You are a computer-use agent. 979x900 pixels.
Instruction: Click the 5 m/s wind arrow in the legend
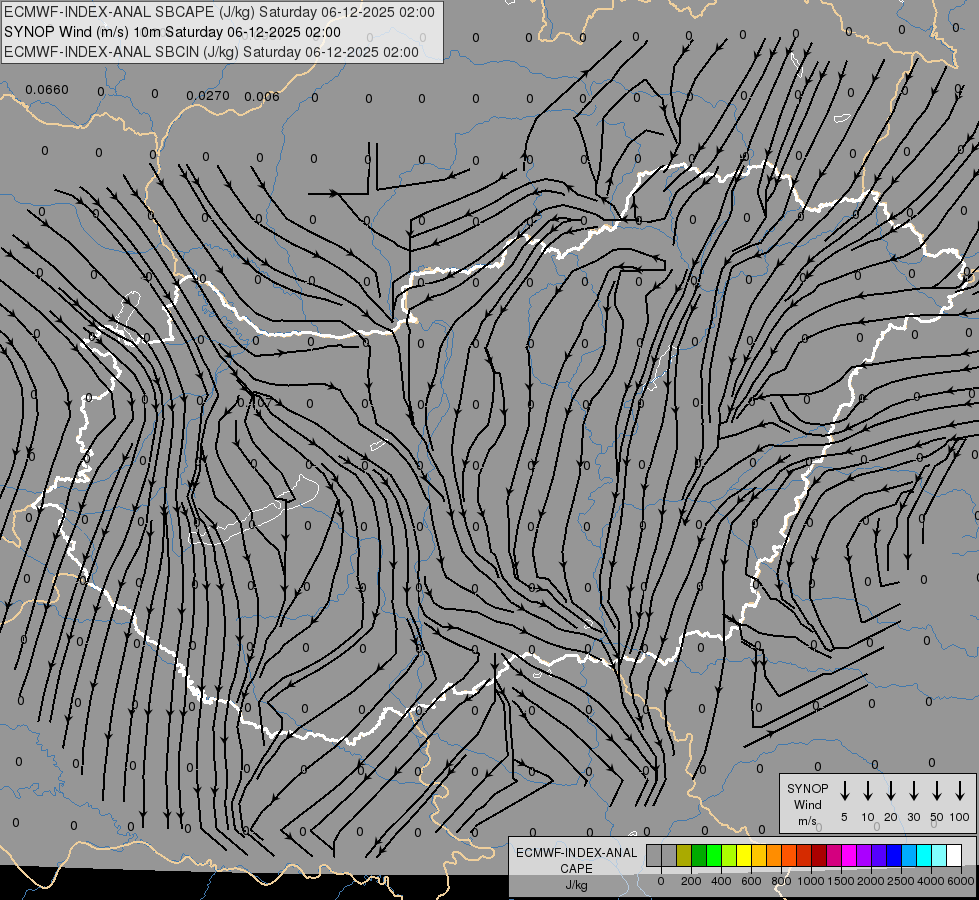(844, 791)
